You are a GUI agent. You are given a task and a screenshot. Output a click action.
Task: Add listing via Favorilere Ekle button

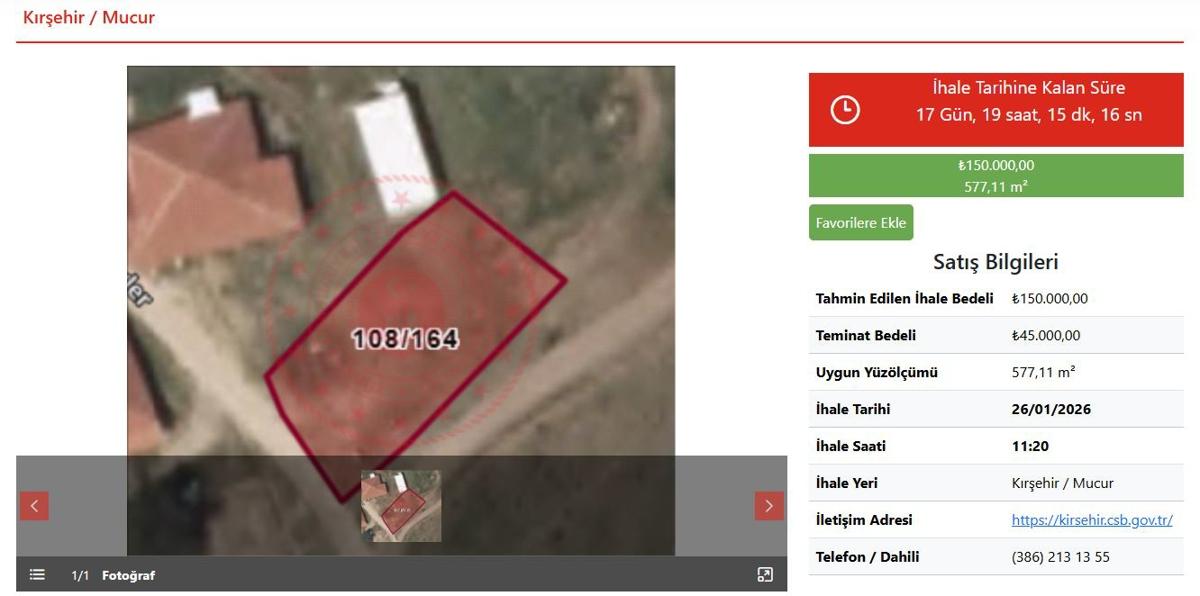[861, 223]
